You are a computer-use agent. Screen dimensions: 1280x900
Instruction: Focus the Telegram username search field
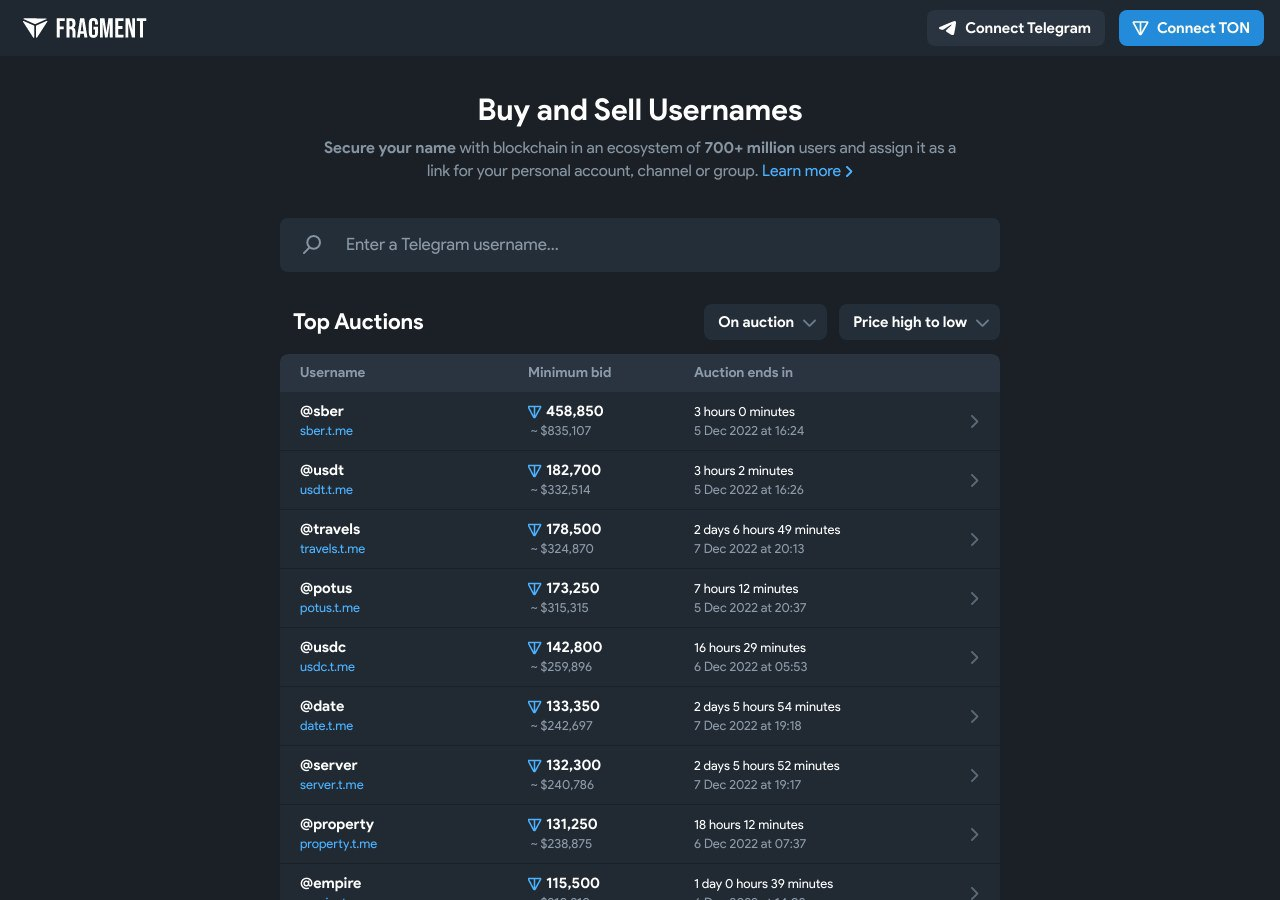coord(660,245)
